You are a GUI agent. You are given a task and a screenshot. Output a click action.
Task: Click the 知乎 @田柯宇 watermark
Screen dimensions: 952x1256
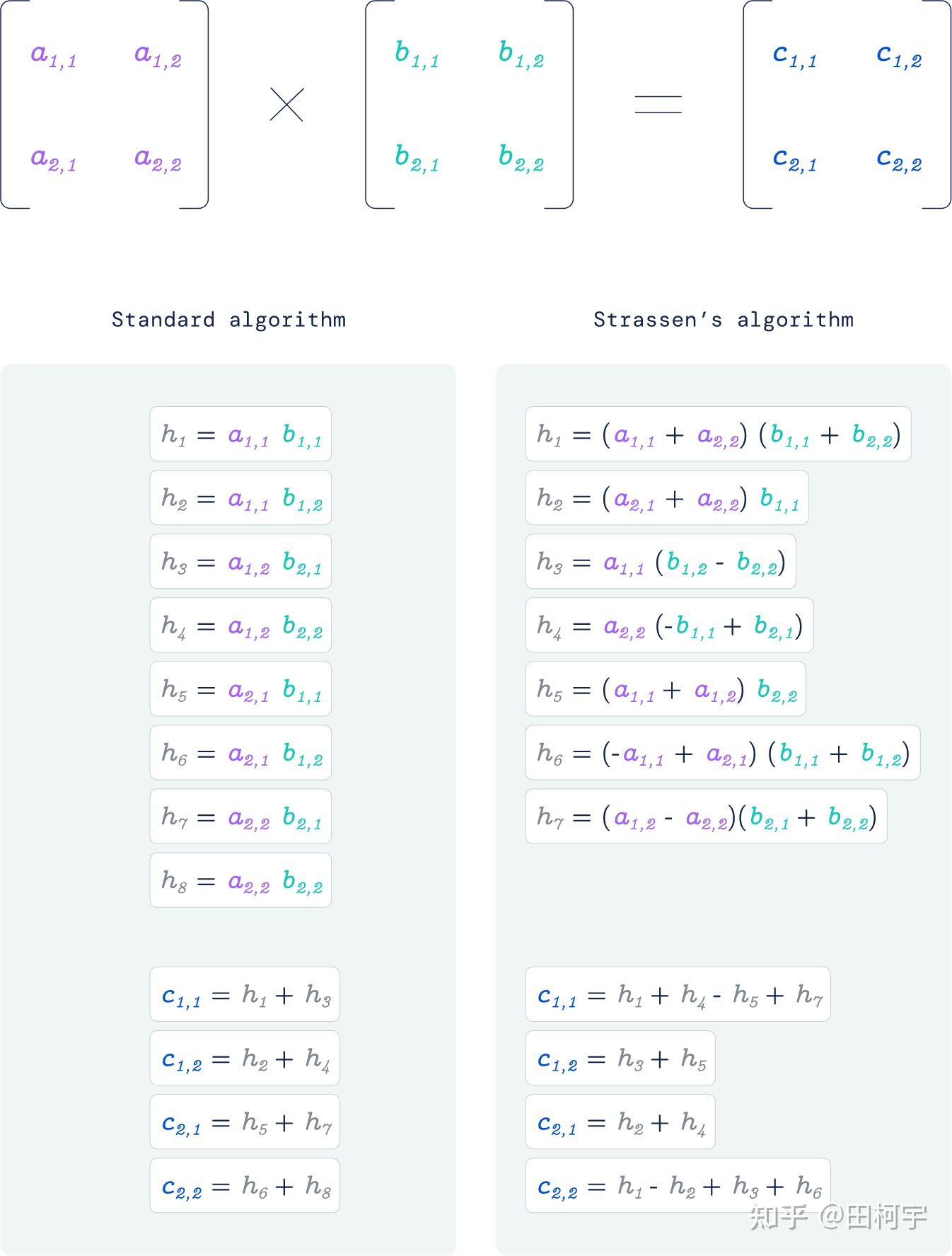click(837, 1217)
